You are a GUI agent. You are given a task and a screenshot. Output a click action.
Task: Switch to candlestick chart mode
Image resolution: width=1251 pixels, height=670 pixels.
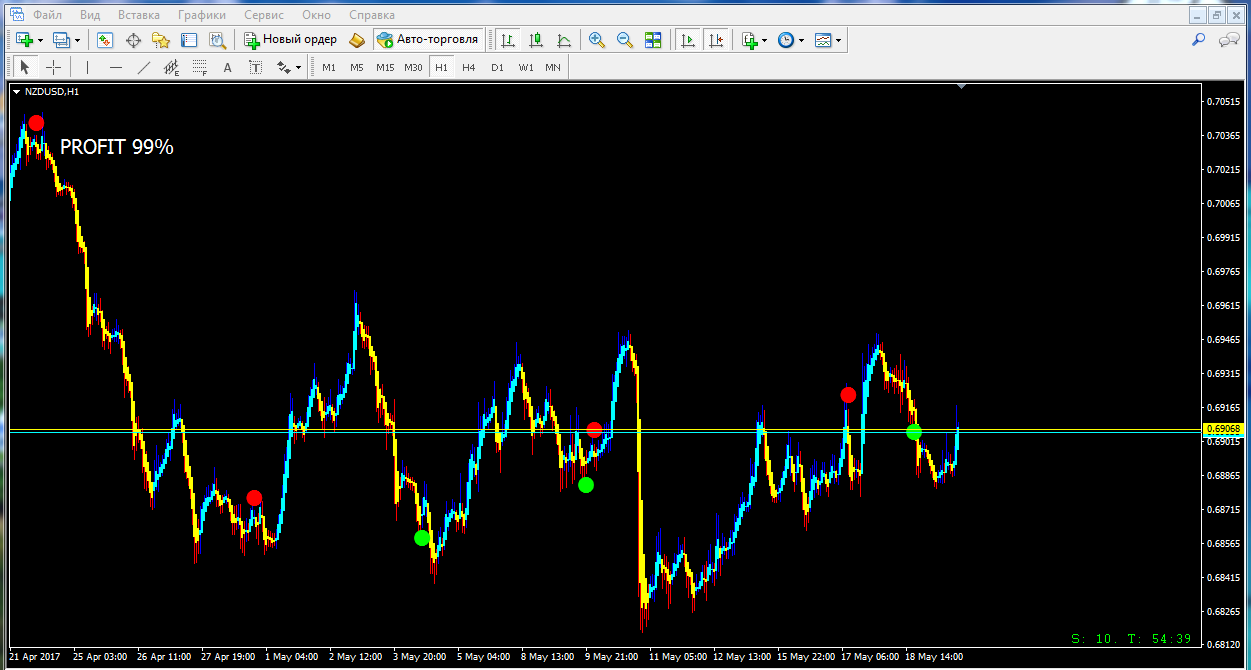coord(536,40)
